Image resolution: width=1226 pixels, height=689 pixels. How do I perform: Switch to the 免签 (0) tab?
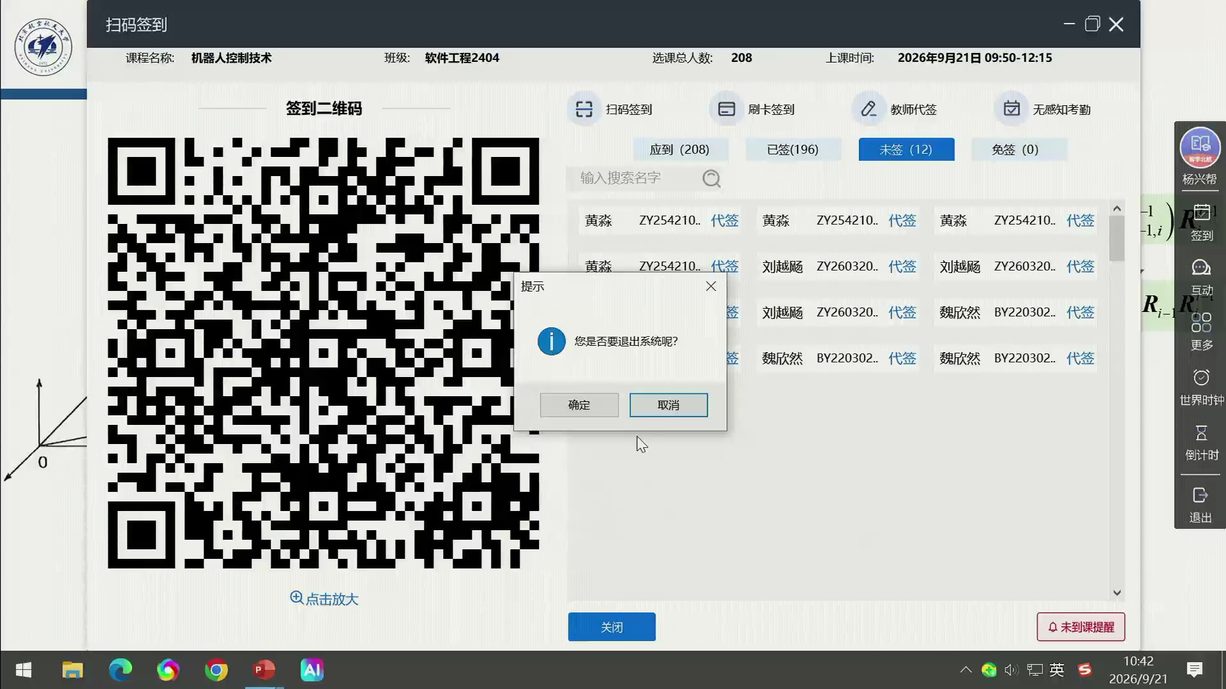point(1019,149)
